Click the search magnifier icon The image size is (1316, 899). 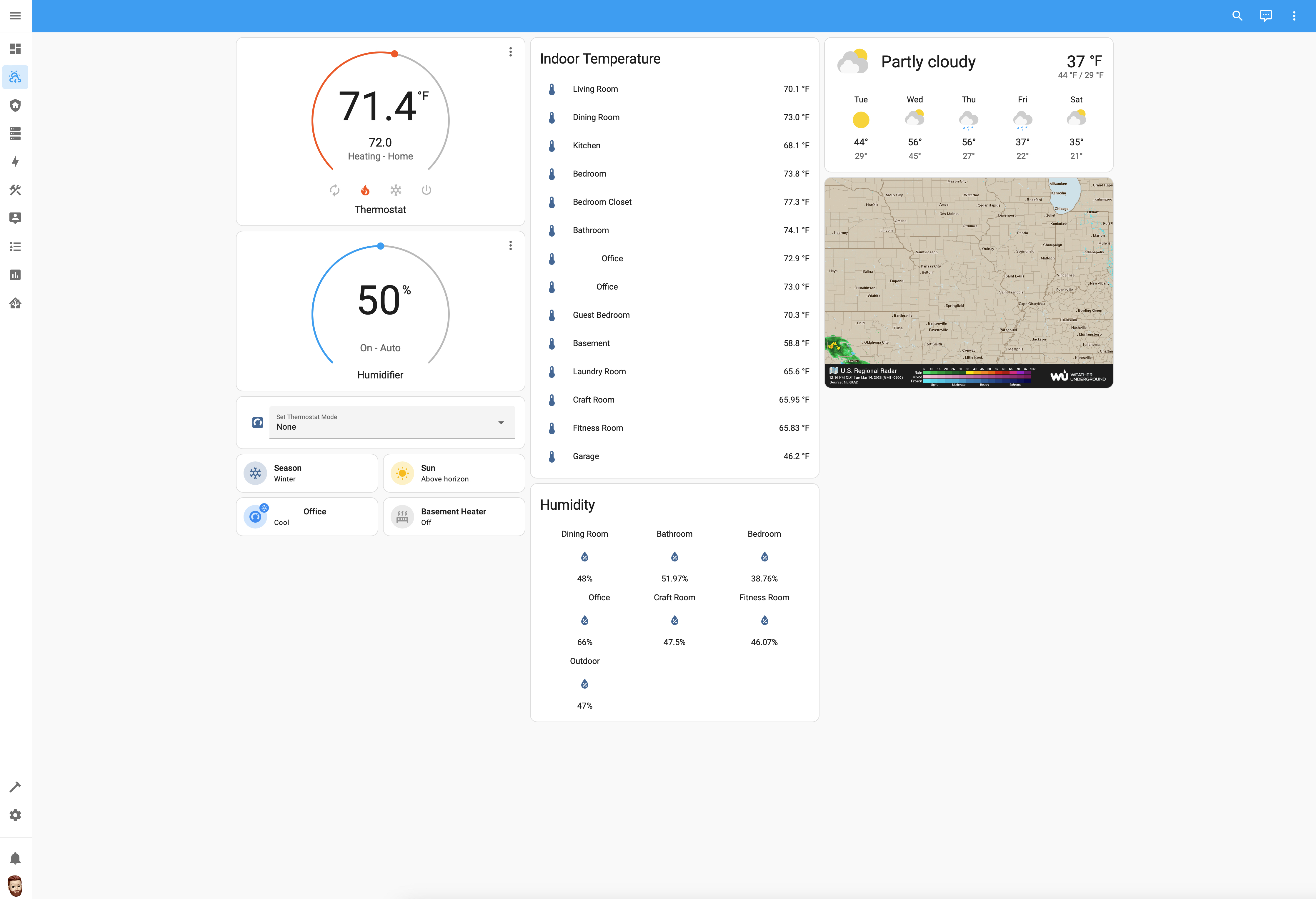1237,16
